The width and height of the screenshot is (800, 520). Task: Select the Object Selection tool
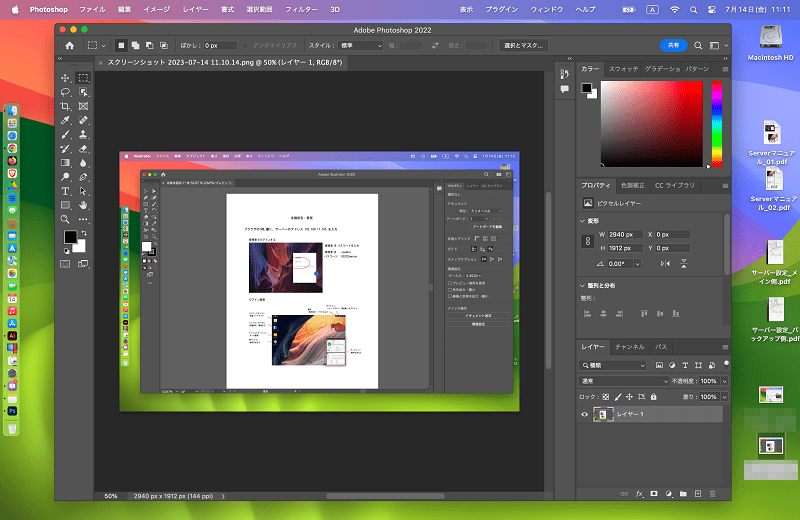coord(83,92)
